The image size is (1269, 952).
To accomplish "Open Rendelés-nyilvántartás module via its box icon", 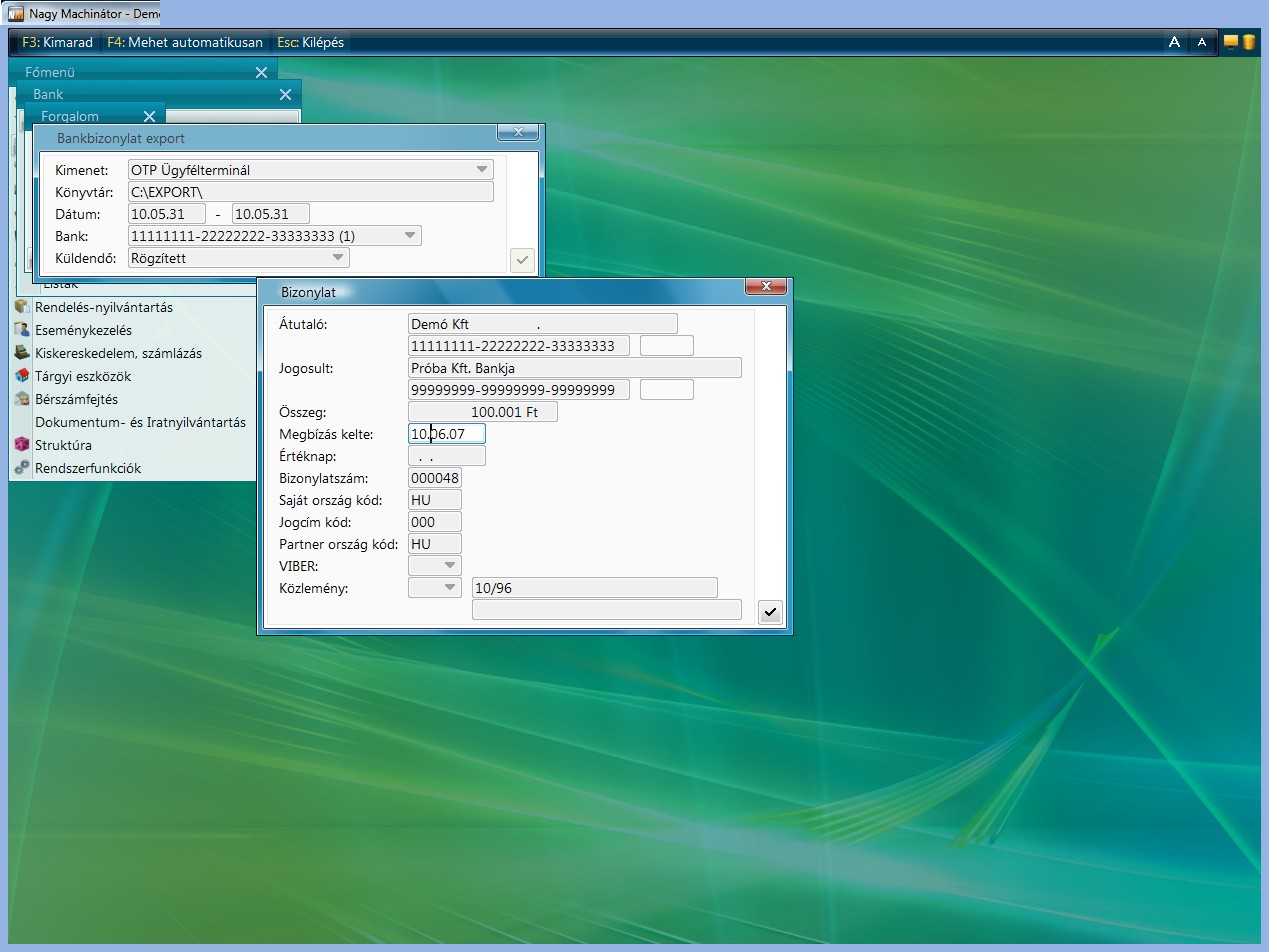I will [x=22, y=307].
